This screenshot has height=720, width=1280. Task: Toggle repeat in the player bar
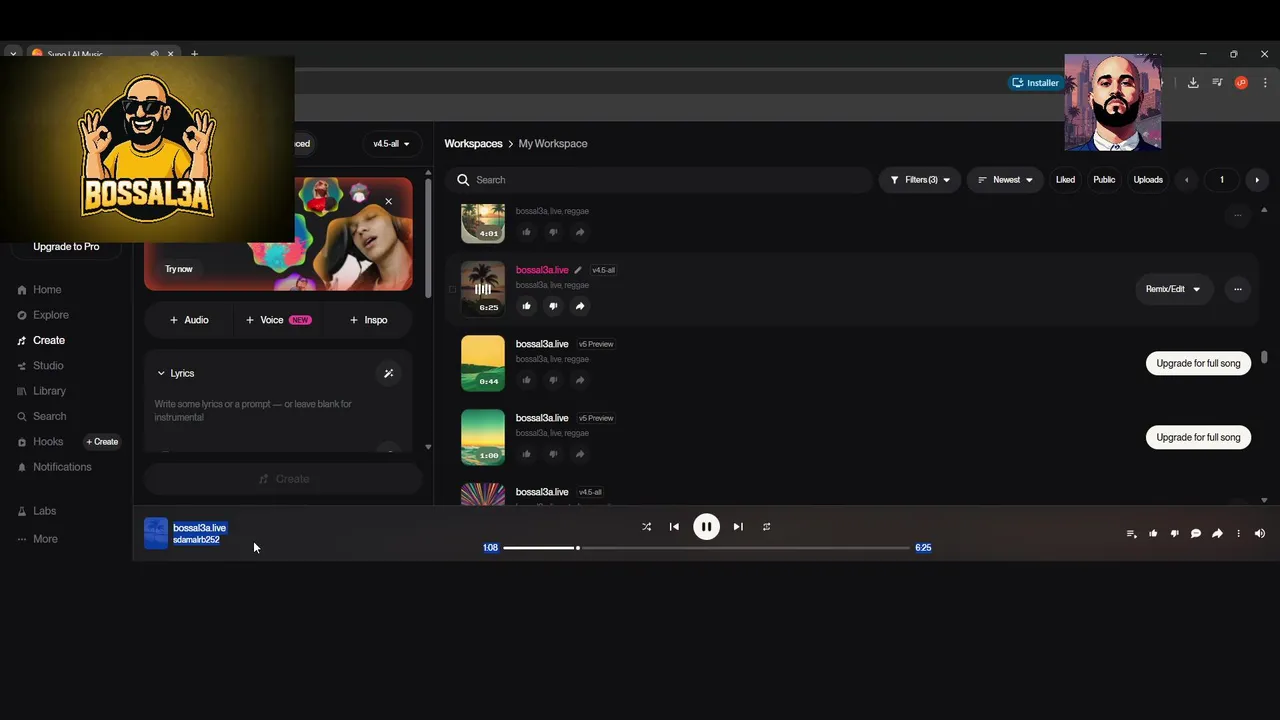point(766,527)
